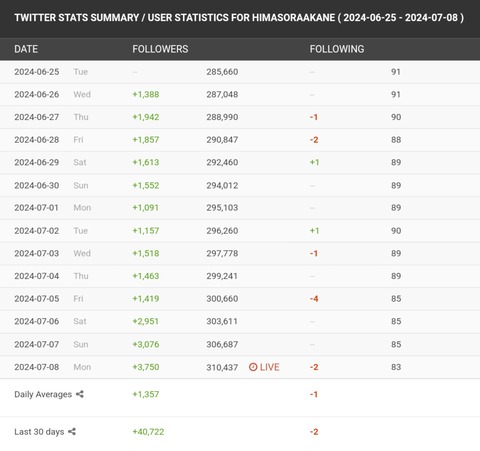This screenshot has width=480, height=451.
Task: Click the share icon beside Last 30 days
Action: [x=72, y=432]
